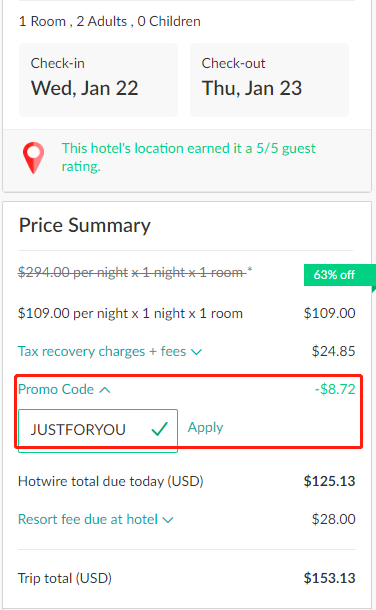Click the green checkmark in promo field

(x=159, y=429)
